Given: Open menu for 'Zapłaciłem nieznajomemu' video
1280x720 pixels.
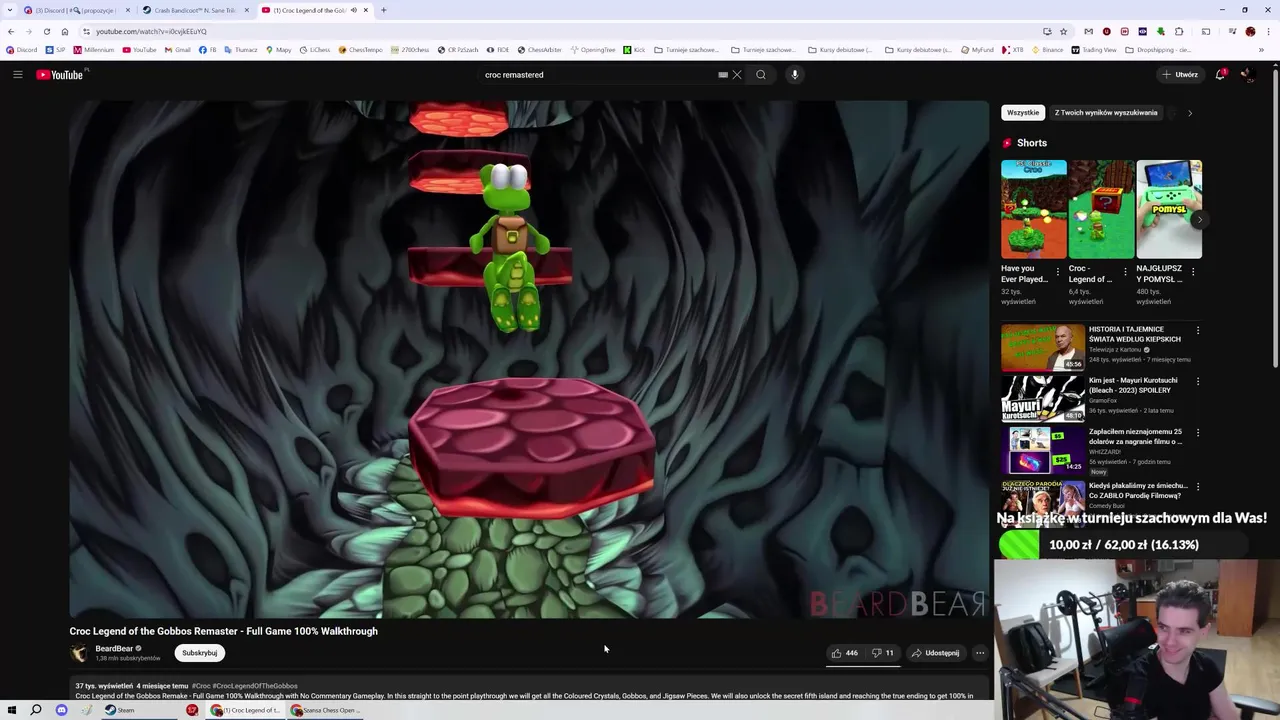Looking at the screenshot, I should (1198, 432).
